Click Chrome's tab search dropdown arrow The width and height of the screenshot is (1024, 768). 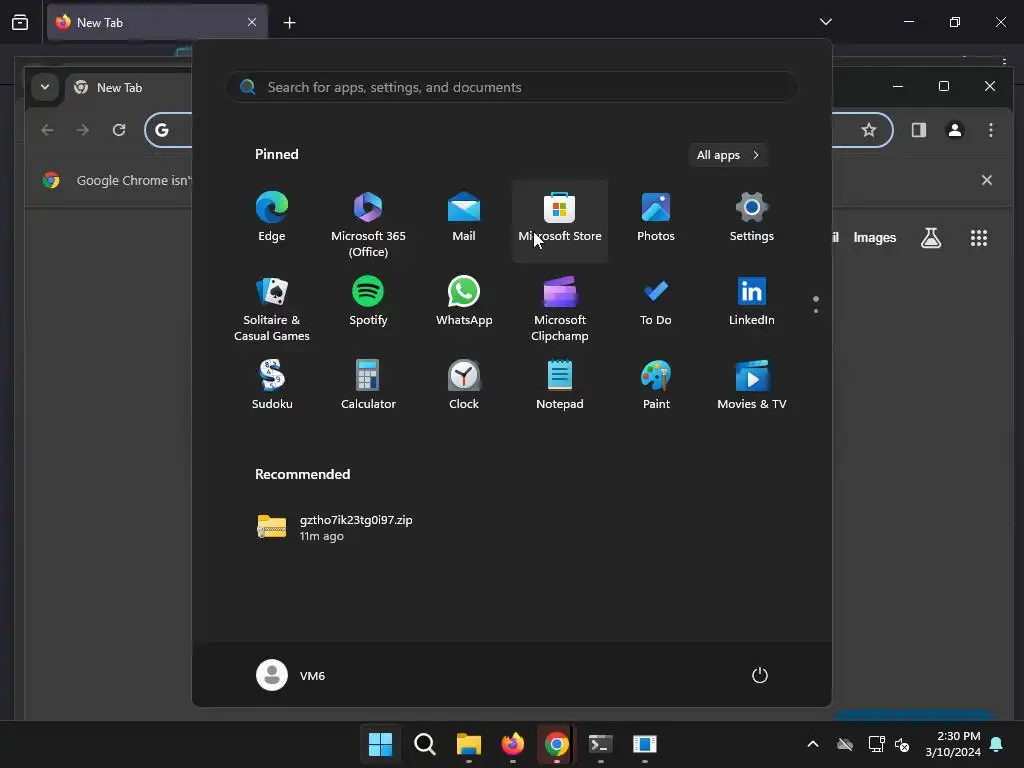click(x=45, y=87)
